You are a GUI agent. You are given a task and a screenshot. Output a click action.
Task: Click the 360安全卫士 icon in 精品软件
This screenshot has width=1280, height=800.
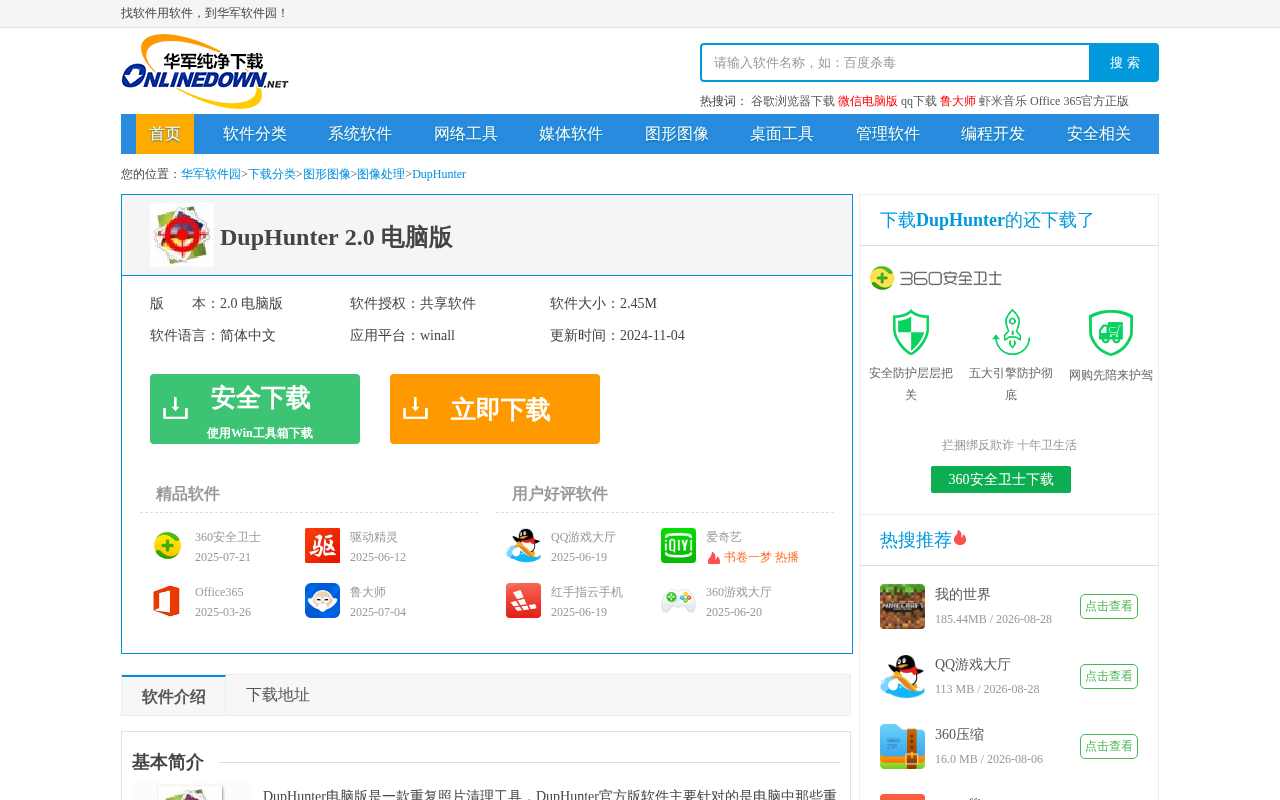(x=167, y=546)
